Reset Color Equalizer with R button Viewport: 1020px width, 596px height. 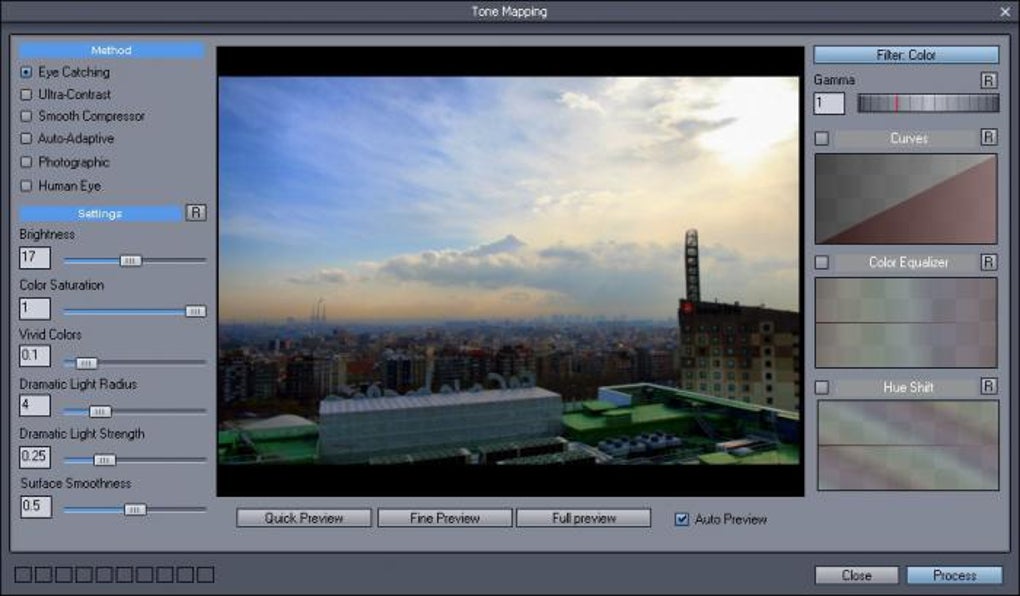[x=988, y=262]
